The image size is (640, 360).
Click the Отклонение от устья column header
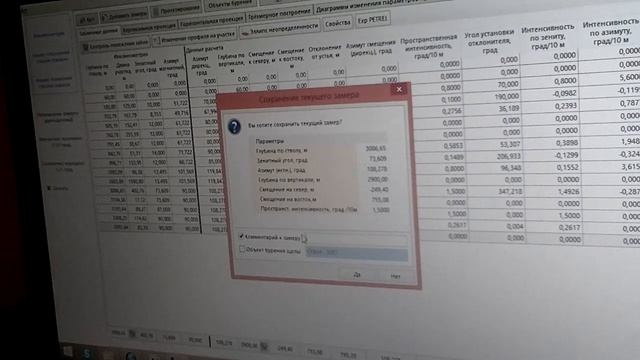click(324, 52)
